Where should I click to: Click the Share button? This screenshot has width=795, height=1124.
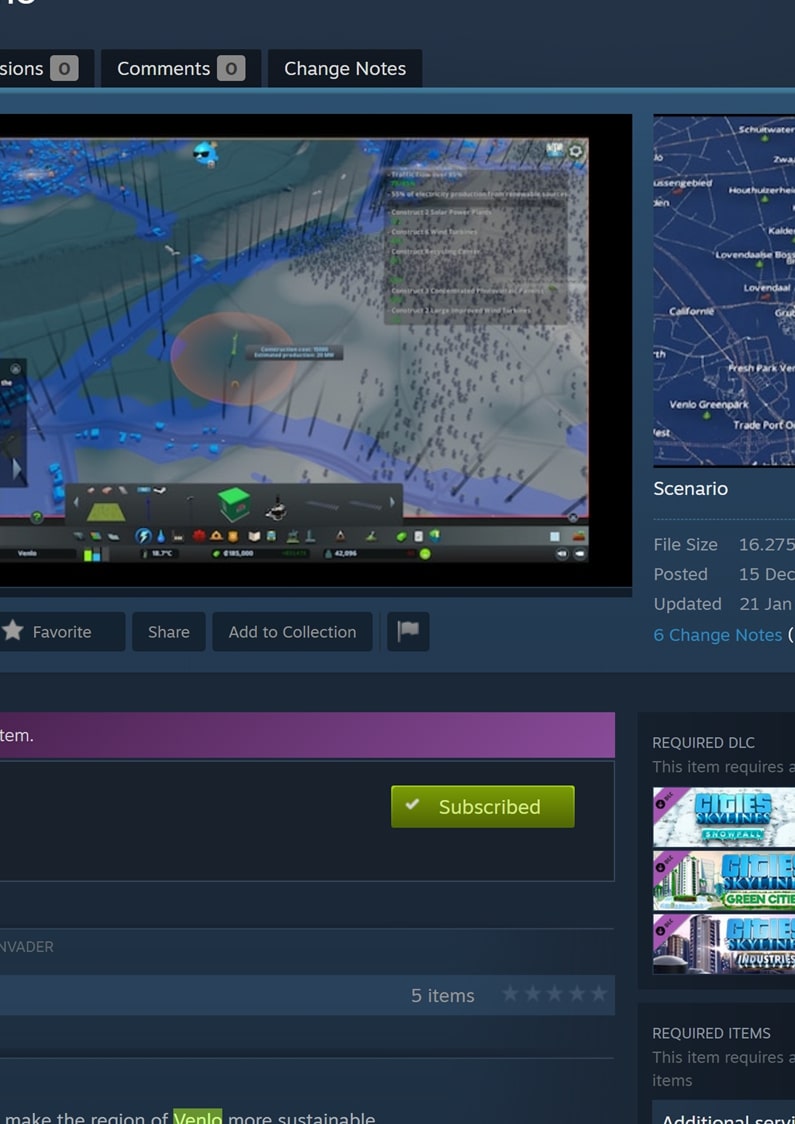coord(168,632)
